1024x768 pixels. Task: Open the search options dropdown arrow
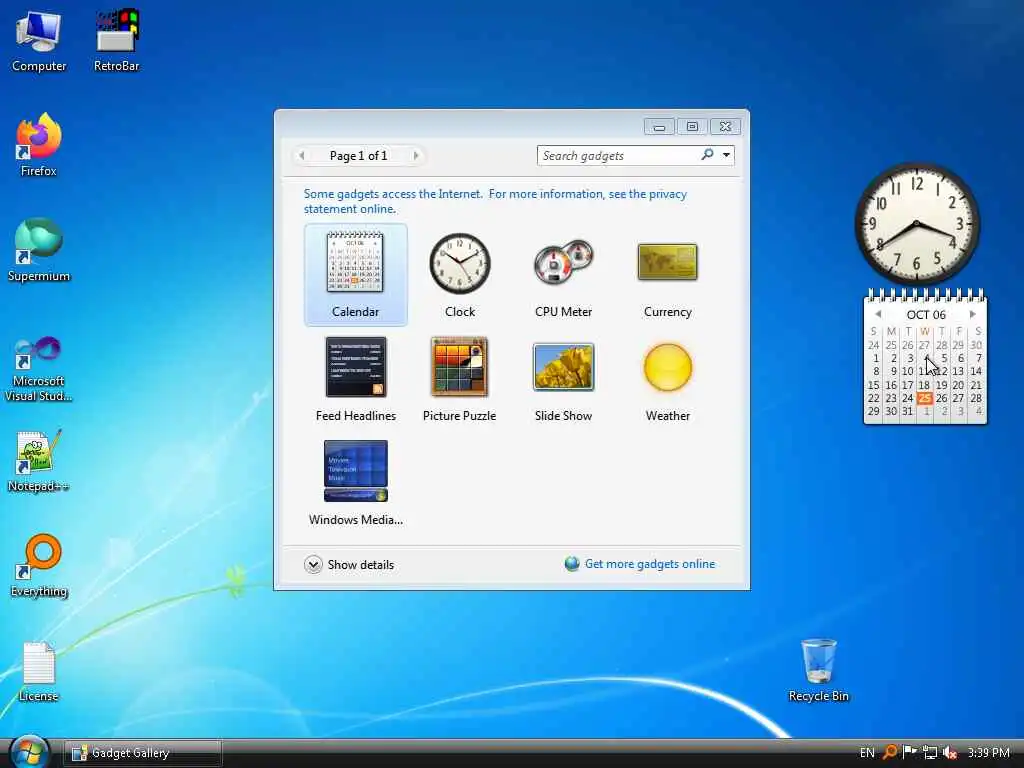[x=726, y=155]
